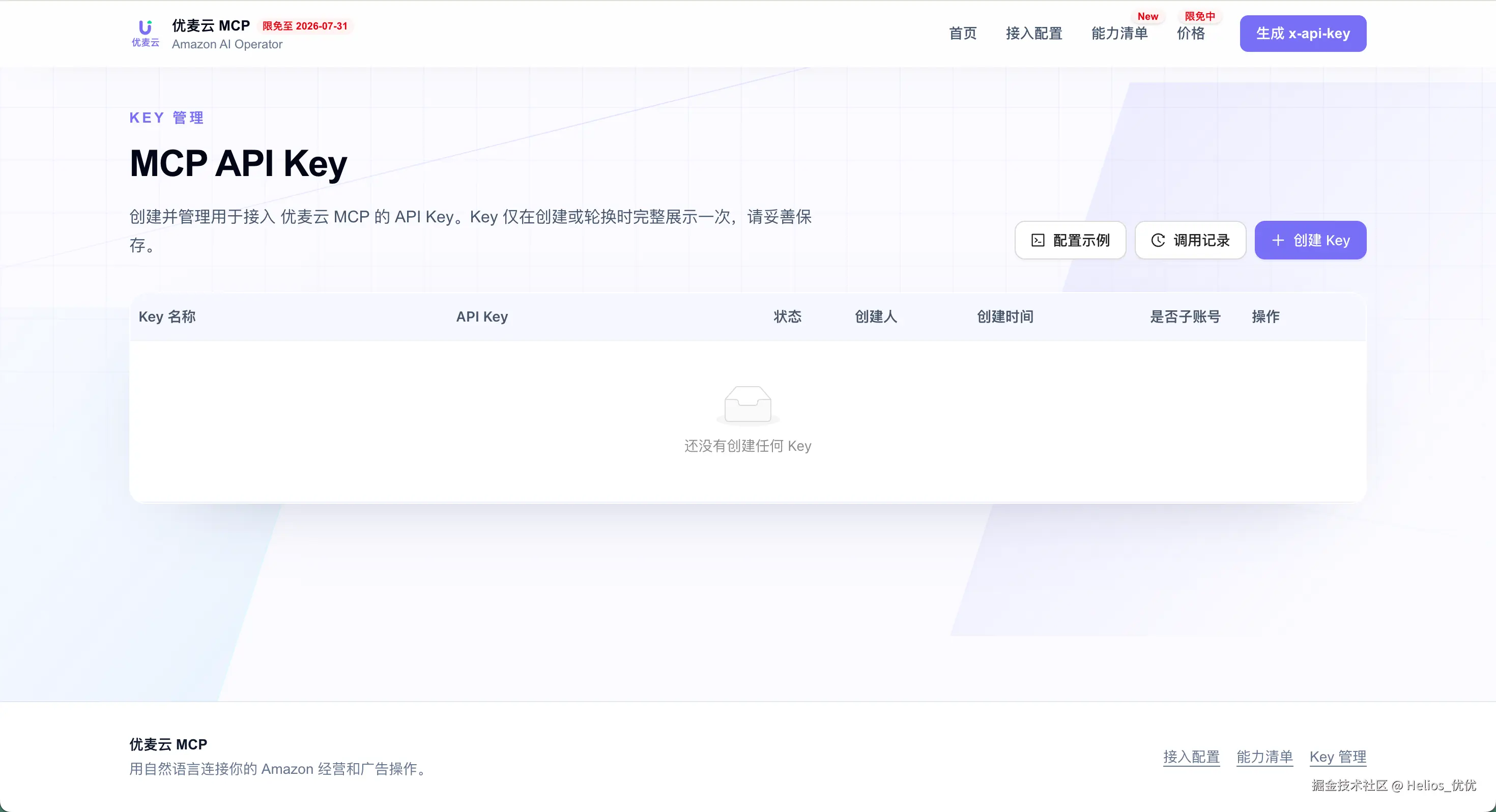Click the plus icon in 创建 Key button

[1278, 241]
